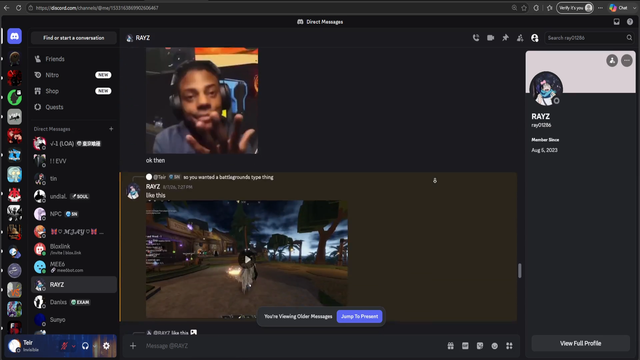Toggle microphone mute in user panel
Viewport: 640px width, 360px height.
click(64, 346)
